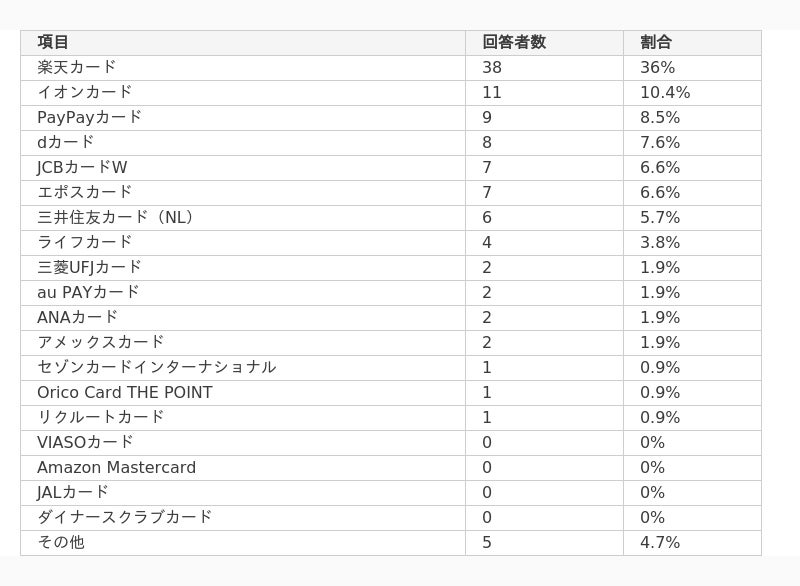
Task: Select the 三井住友カード（NL）cell
Action: point(243,218)
